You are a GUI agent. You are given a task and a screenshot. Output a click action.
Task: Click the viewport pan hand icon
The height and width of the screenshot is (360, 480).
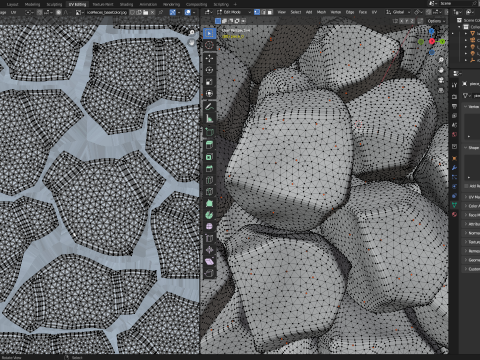441,70
